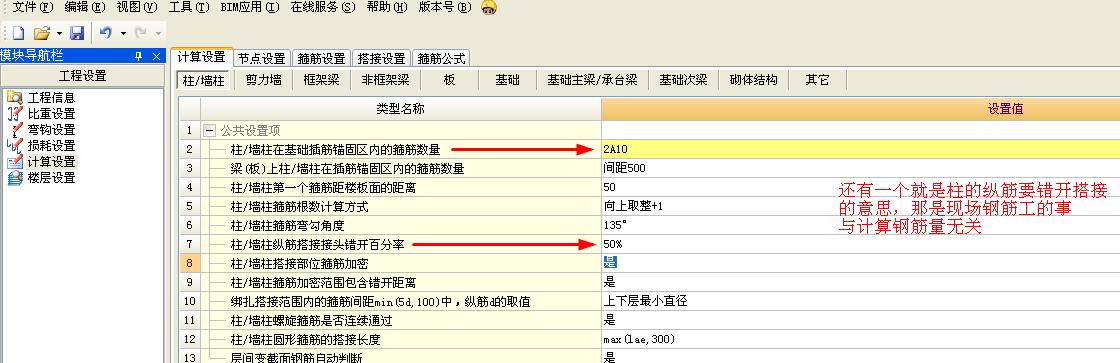
Task: Open the 文件(F) menu
Action: [33, 7]
